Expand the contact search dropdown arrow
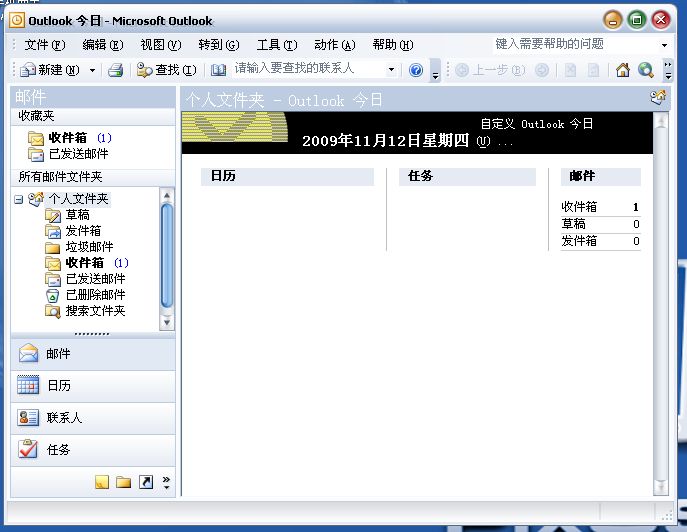The height and width of the screenshot is (532, 687). point(392,69)
